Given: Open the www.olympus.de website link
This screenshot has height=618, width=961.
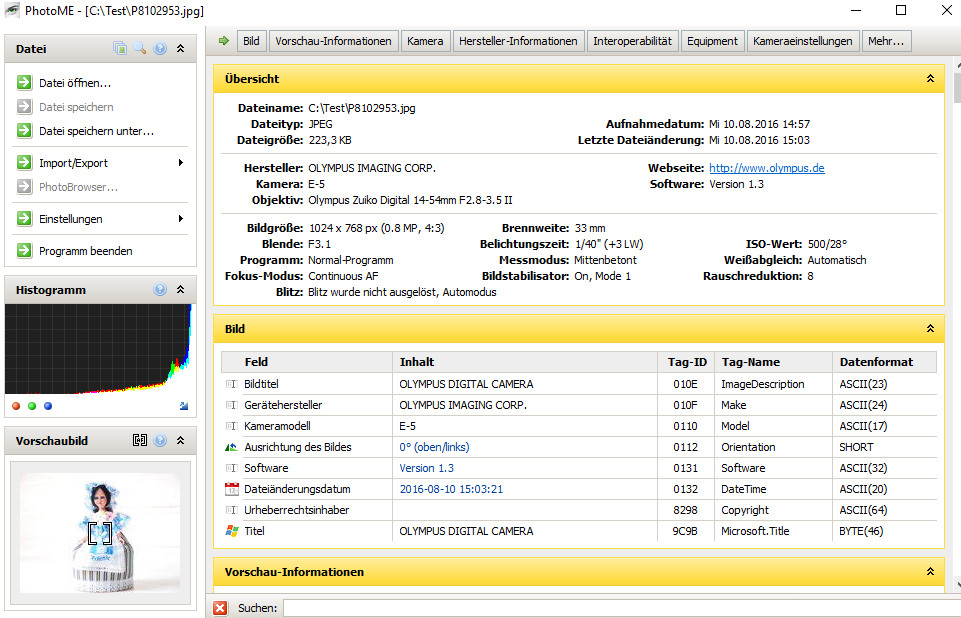Looking at the screenshot, I should pos(766,168).
